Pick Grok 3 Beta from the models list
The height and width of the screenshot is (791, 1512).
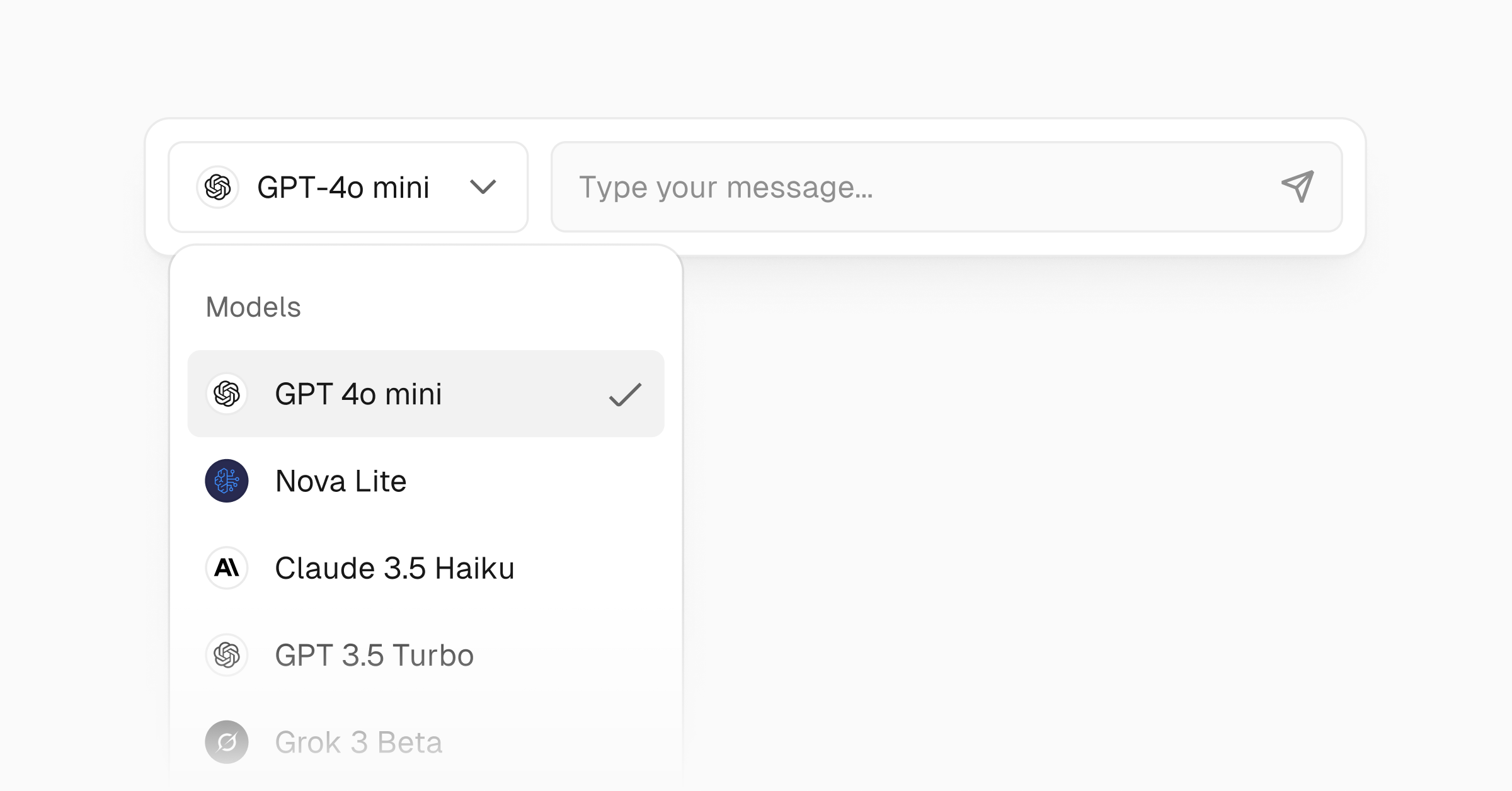pos(358,742)
